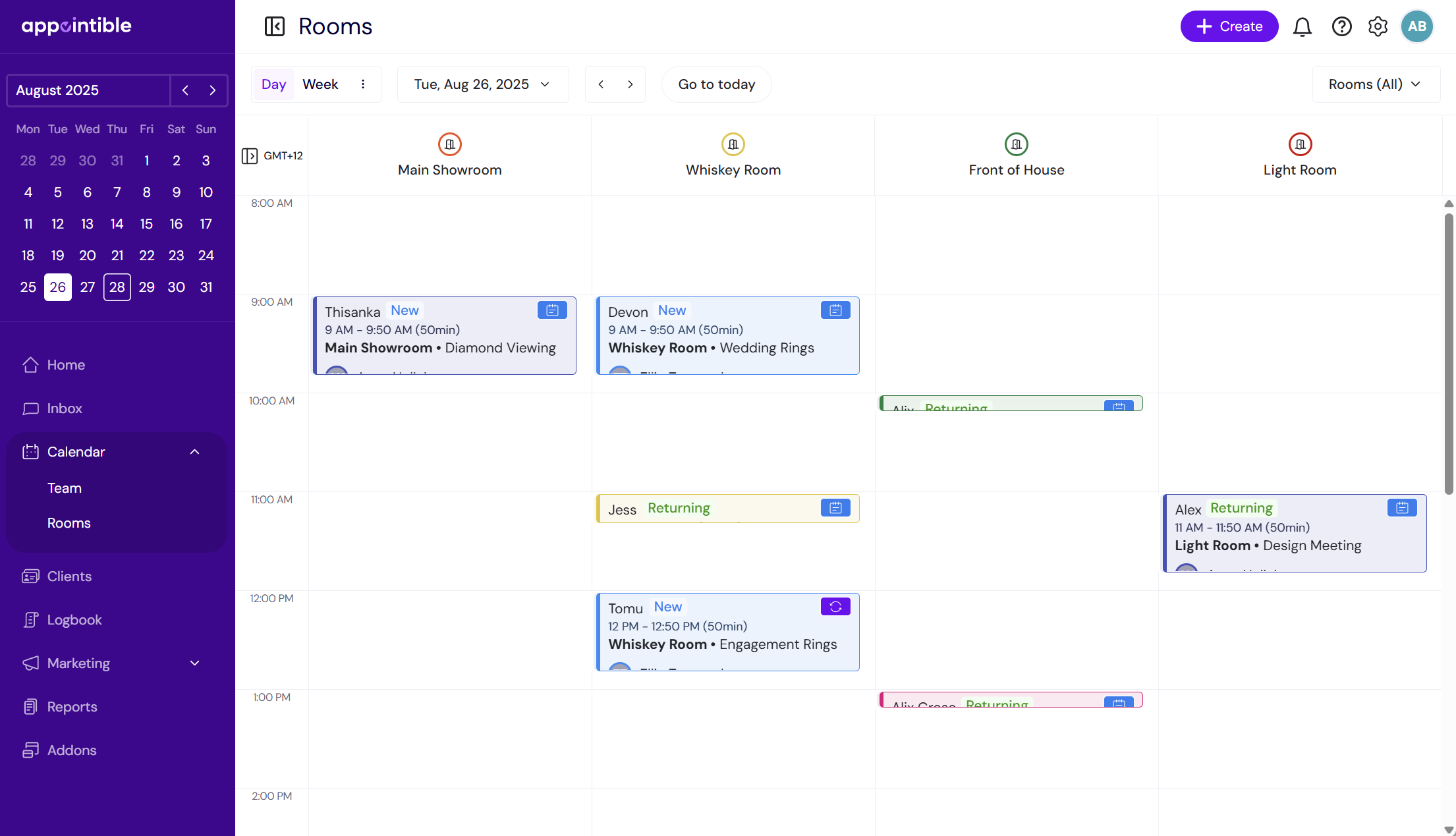Switch to Week view

coord(320,84)
